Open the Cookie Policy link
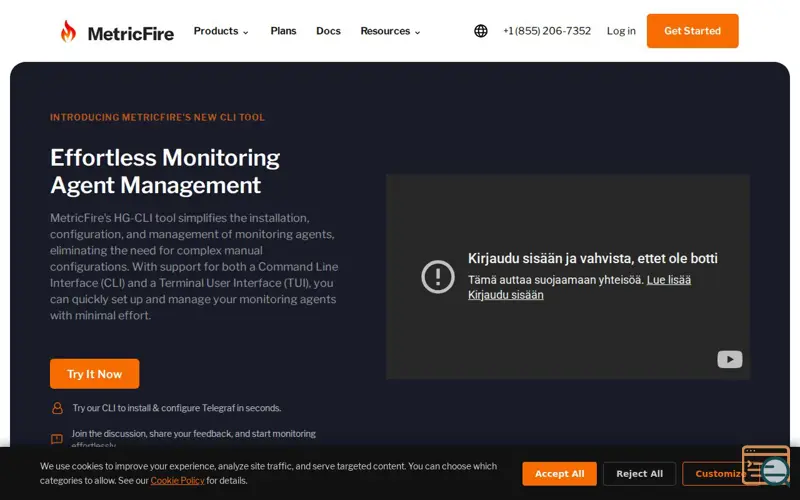 (177, 481)
